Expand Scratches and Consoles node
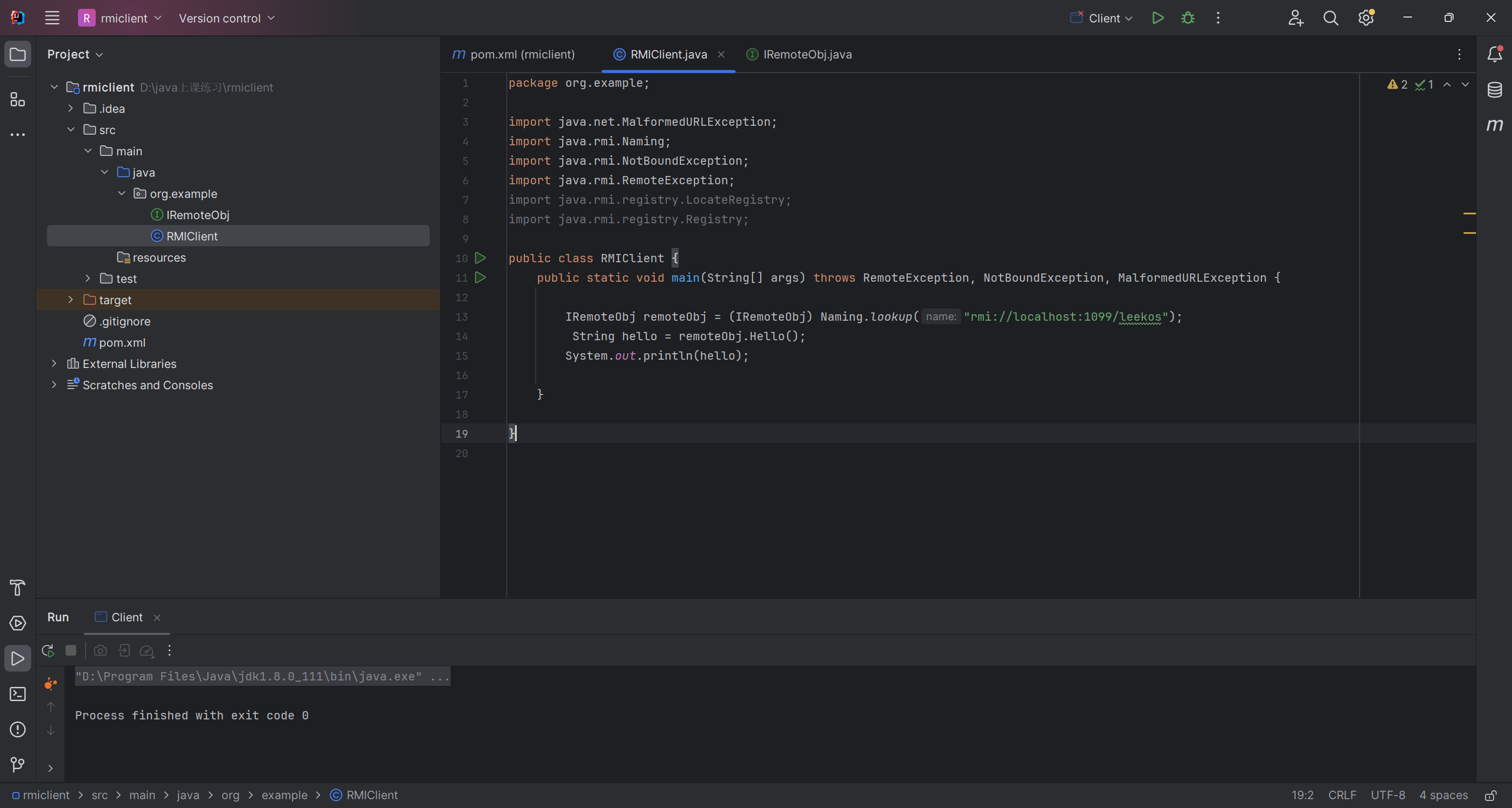Screen dimensions: 1512x808 pos(54,385)
